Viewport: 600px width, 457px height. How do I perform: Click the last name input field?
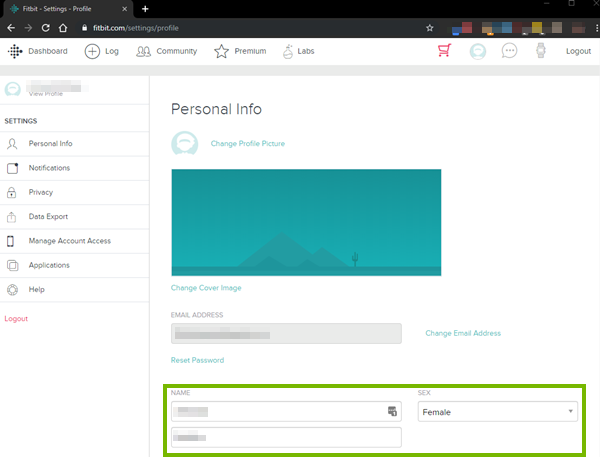click(x=286, y=437)
